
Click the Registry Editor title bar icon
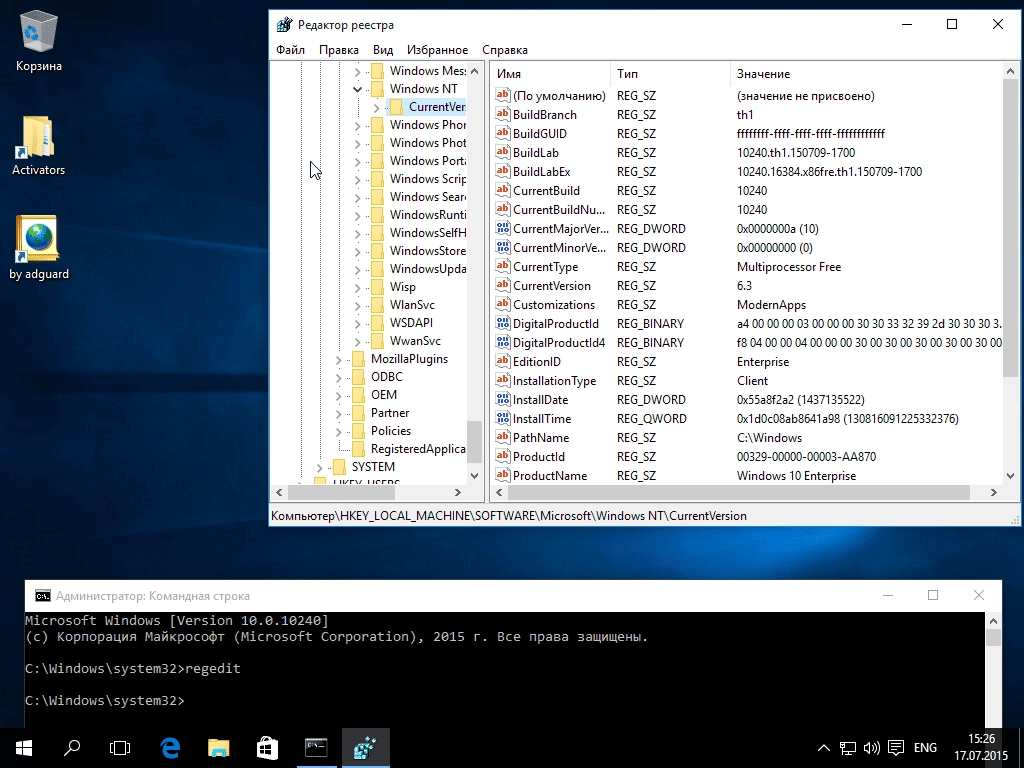[x=284, y=25]
